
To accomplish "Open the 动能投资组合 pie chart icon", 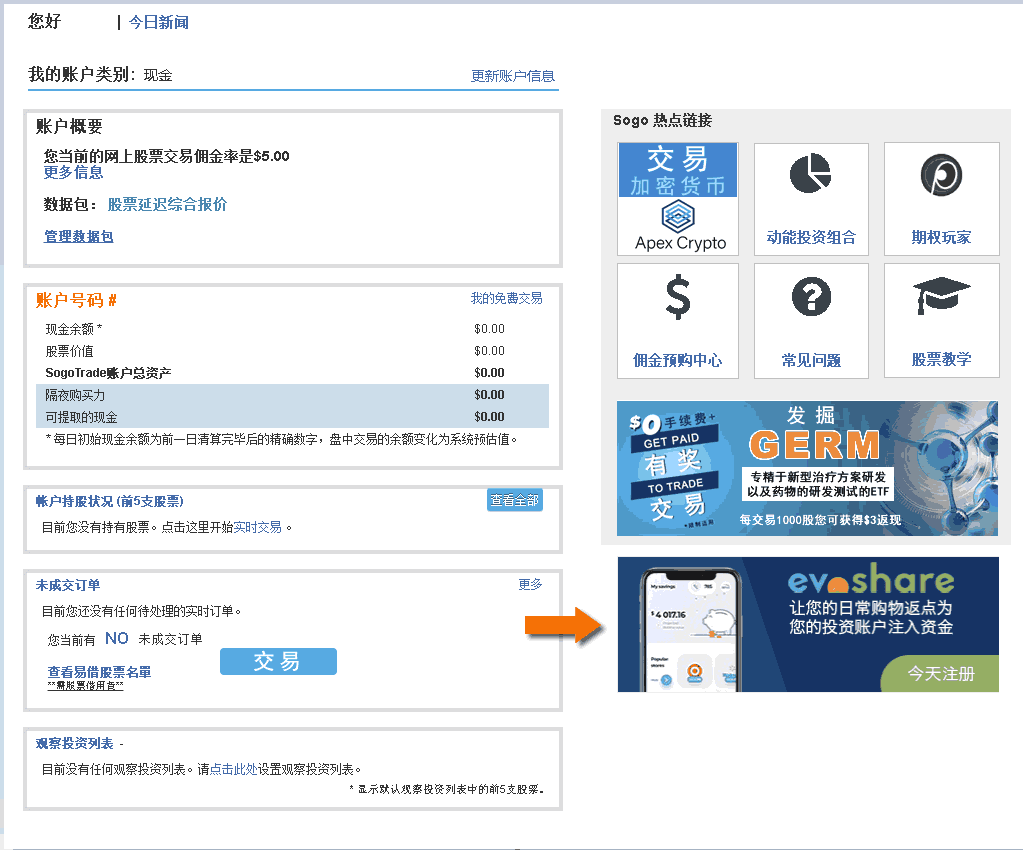I will click(x=810, y=174).
